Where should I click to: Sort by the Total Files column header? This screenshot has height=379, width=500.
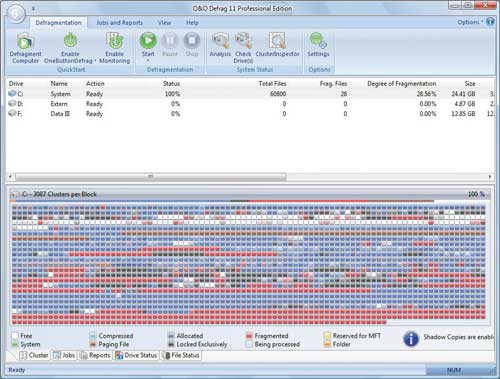point(272,83)
